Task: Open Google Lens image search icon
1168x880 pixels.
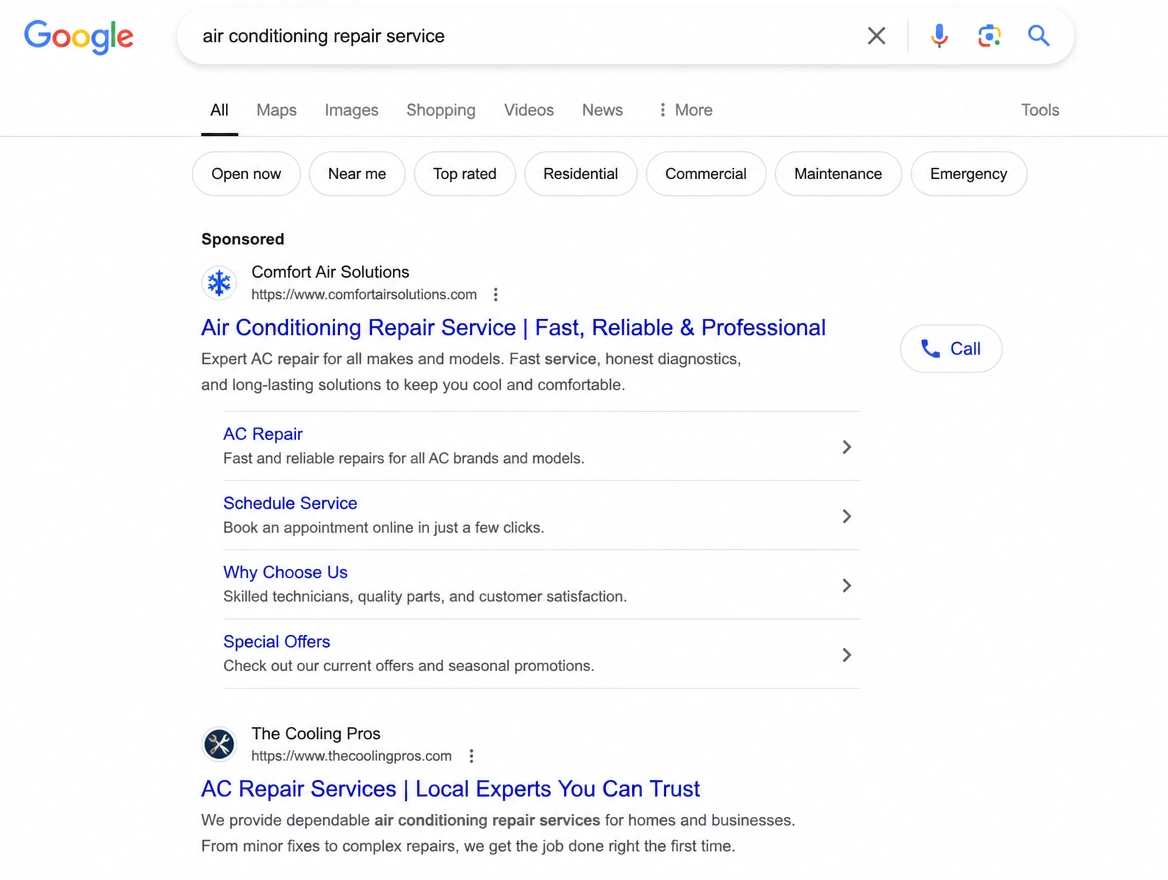Action: tap(988, 36)
